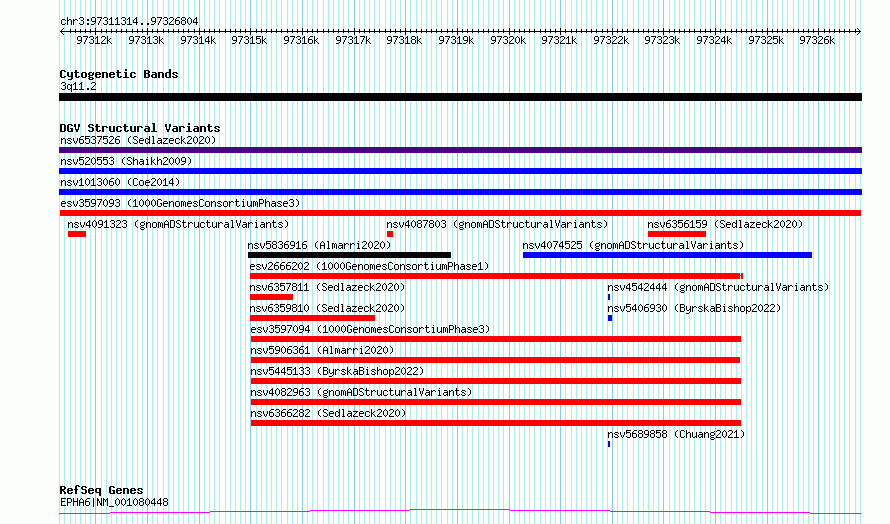The image size is (890, 524).
Task: Open the nsv6356159 (Sedlazeck2020) label
Action: pyautogui.click(x=725, y=224)
